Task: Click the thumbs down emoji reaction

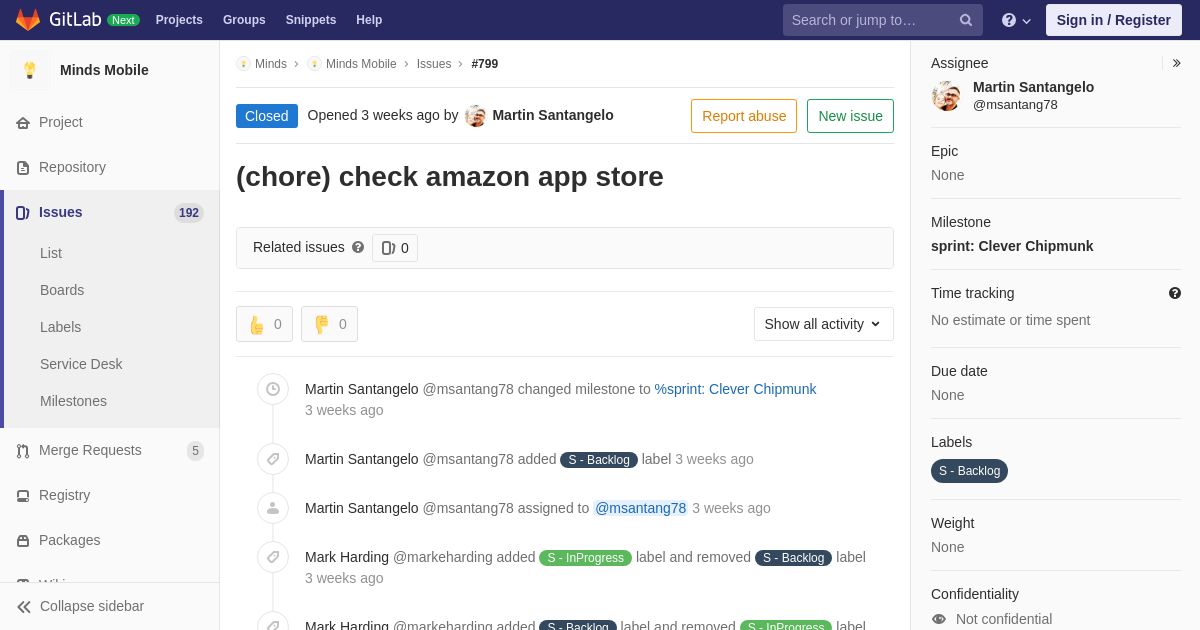Action: (x=329, y=324)
